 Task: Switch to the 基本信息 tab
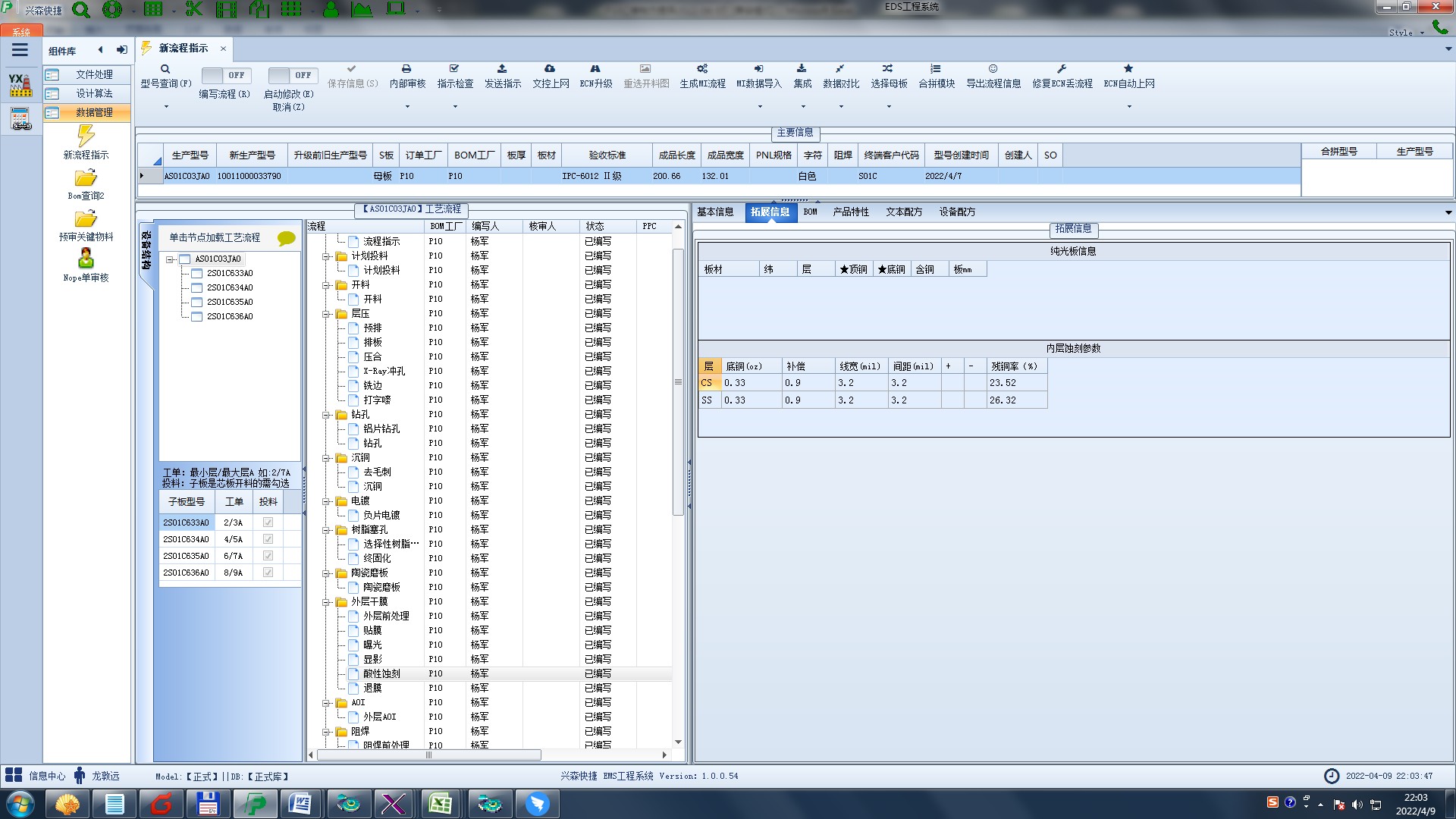coord(715,212)
